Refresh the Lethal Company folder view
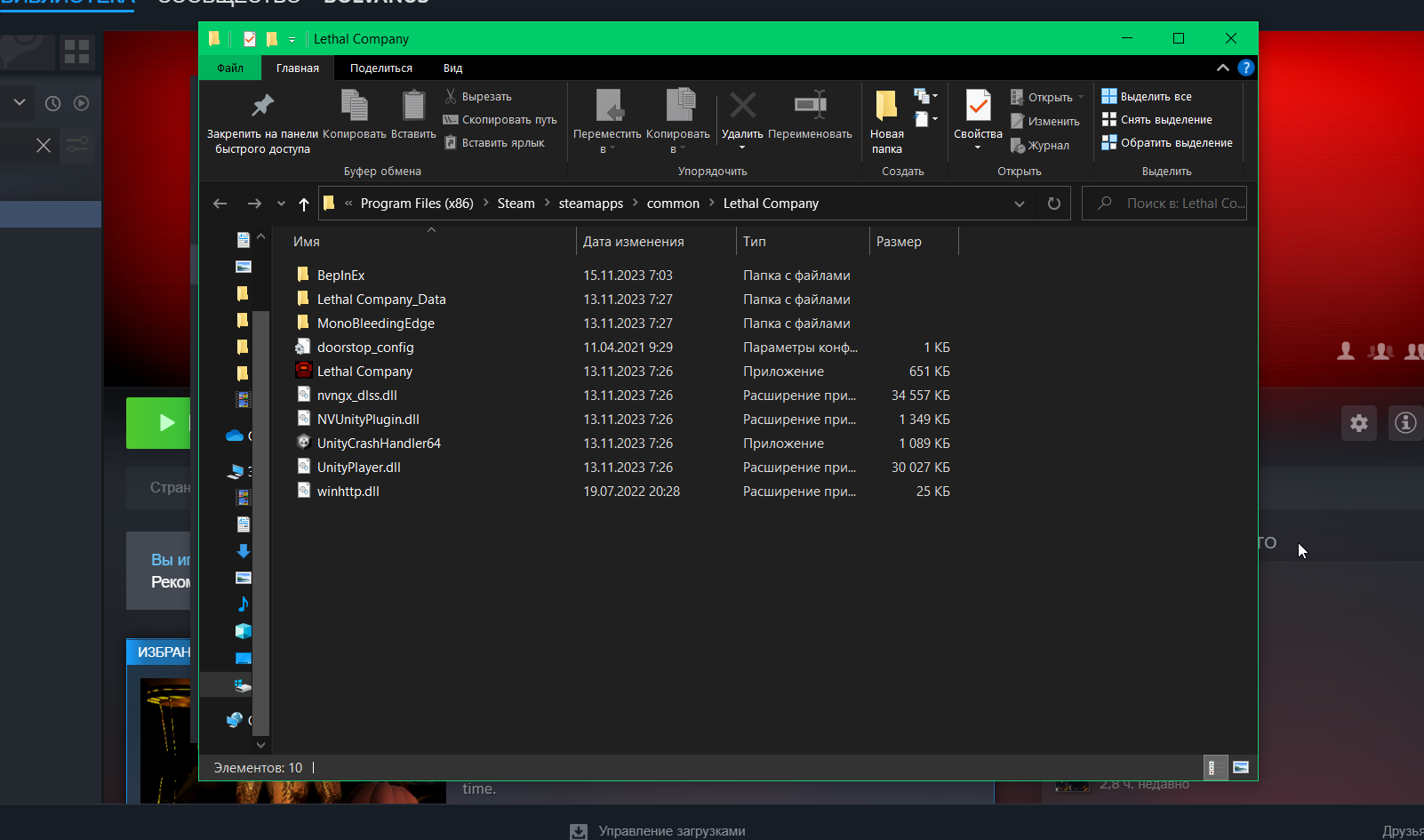Viewport: 1424px width, 840px height. 1054,204
